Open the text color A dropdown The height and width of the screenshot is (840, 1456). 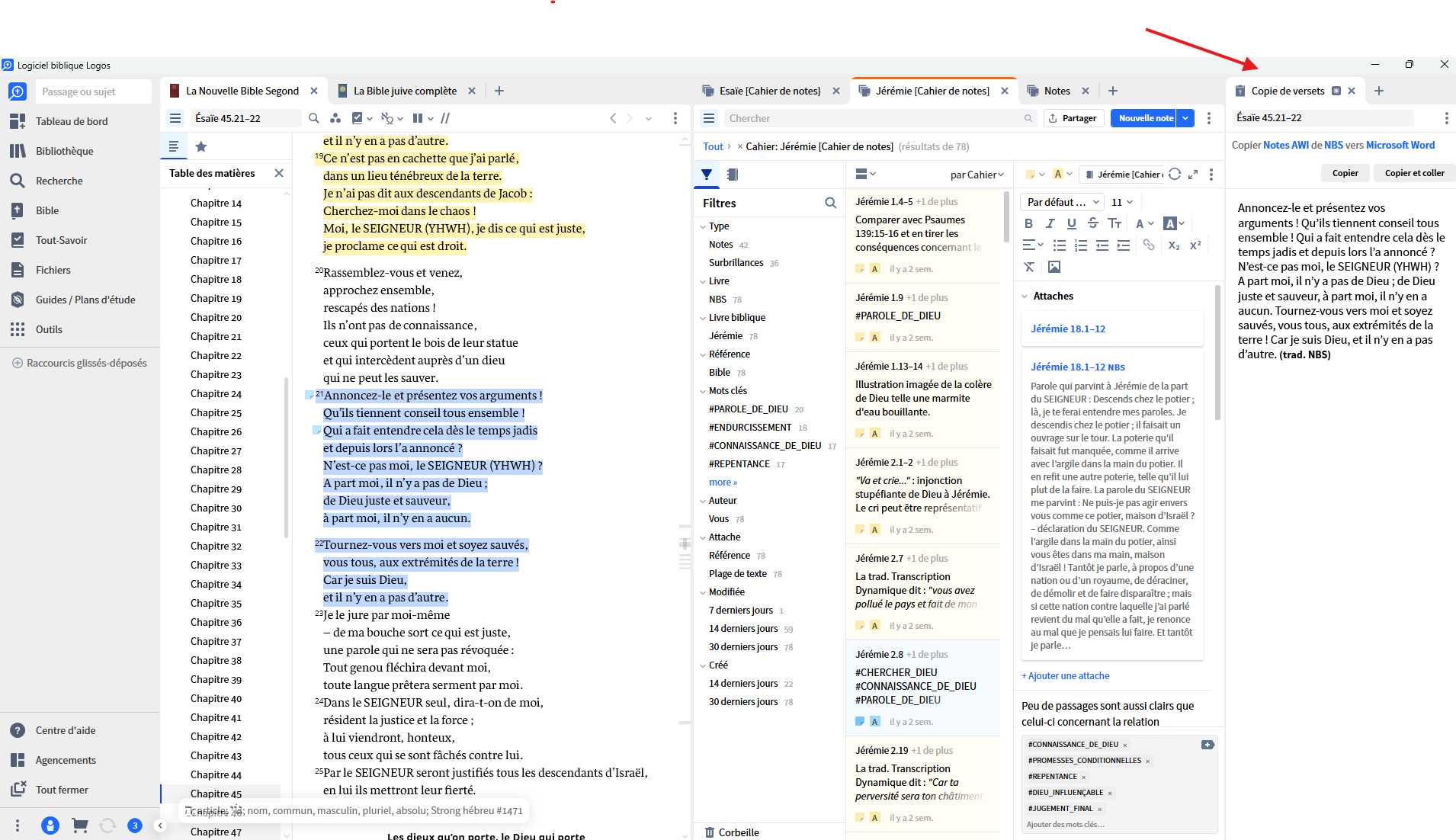[x=1144, y=223]
